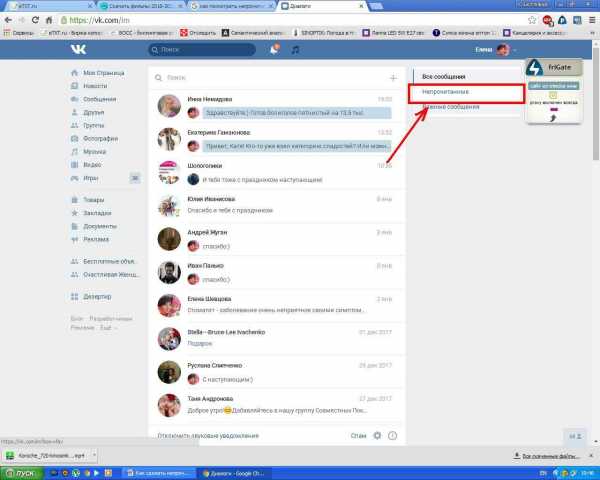
Task: Select the Непрочитанные filter tab
Action: pyautogui.click(x=445, y=92)
